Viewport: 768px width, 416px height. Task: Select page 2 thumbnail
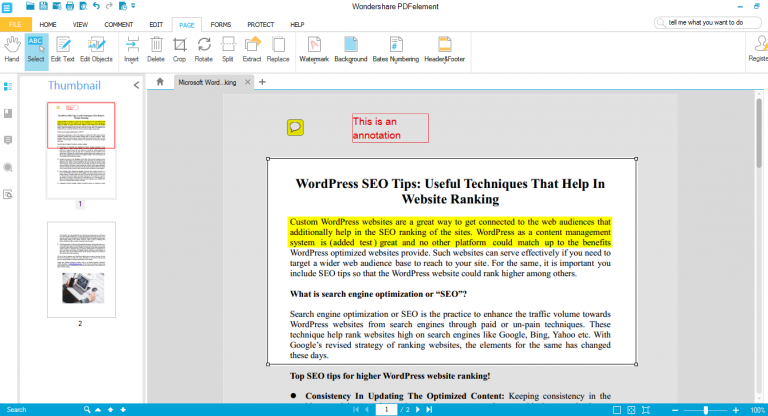pos(81,269)
